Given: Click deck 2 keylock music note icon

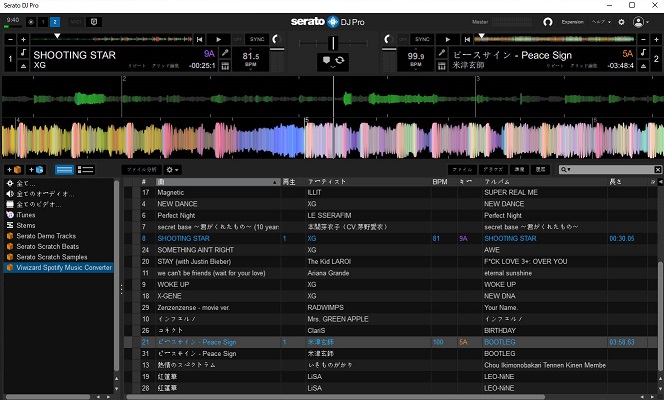Looking at the screenshot, I should click(643, 52).
